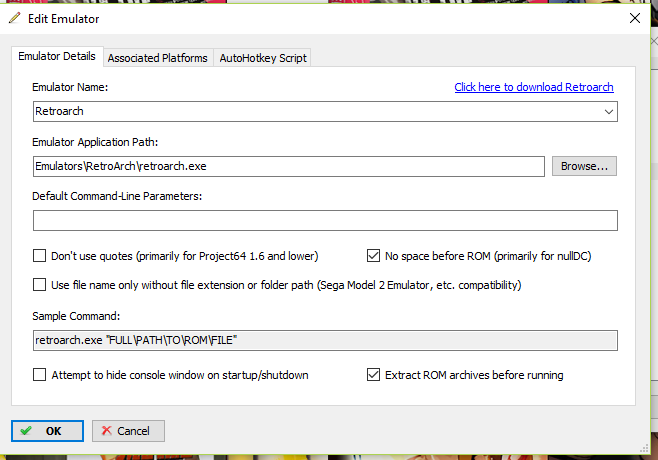
Task: Click the Sample Command text box
Action: 325,340
